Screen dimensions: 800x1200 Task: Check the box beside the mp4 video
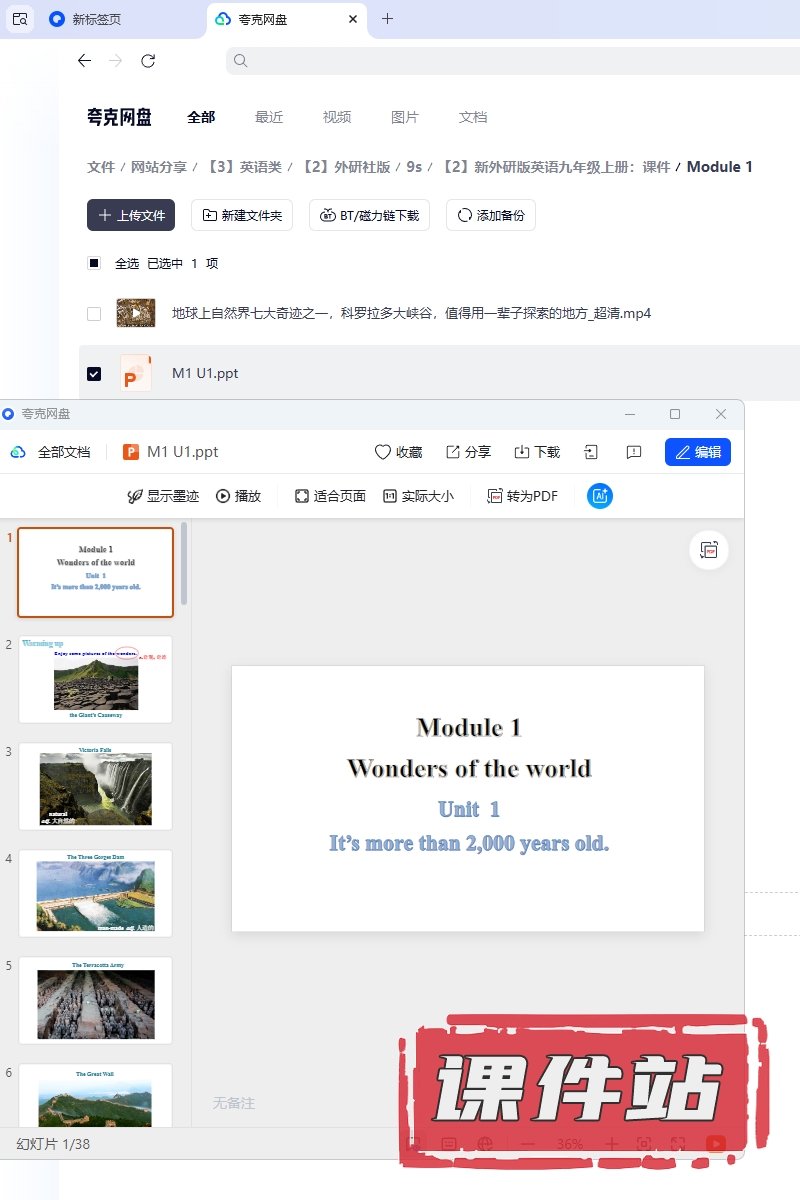coord(94,314)
